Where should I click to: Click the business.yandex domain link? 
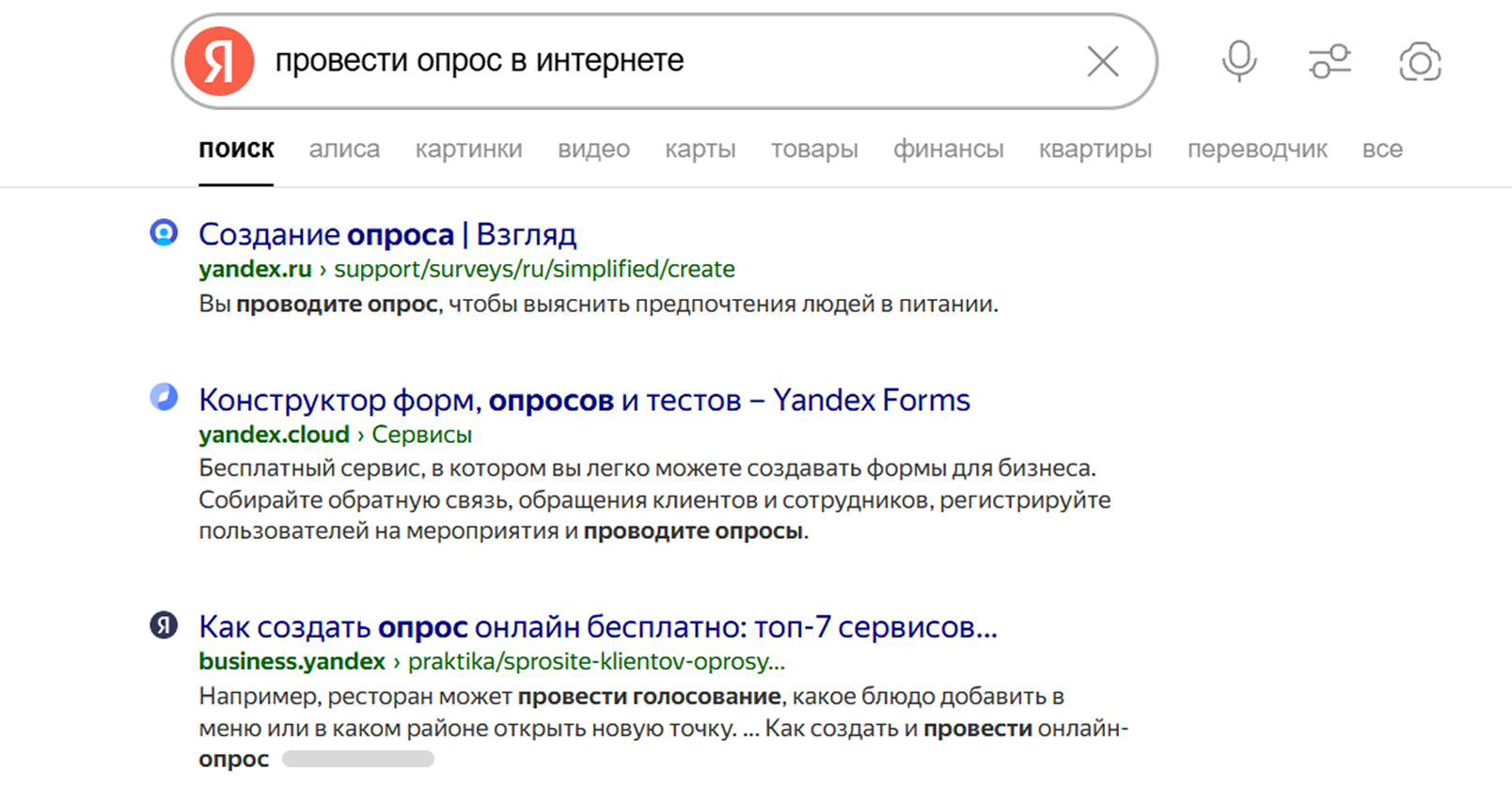click(291, 661)
